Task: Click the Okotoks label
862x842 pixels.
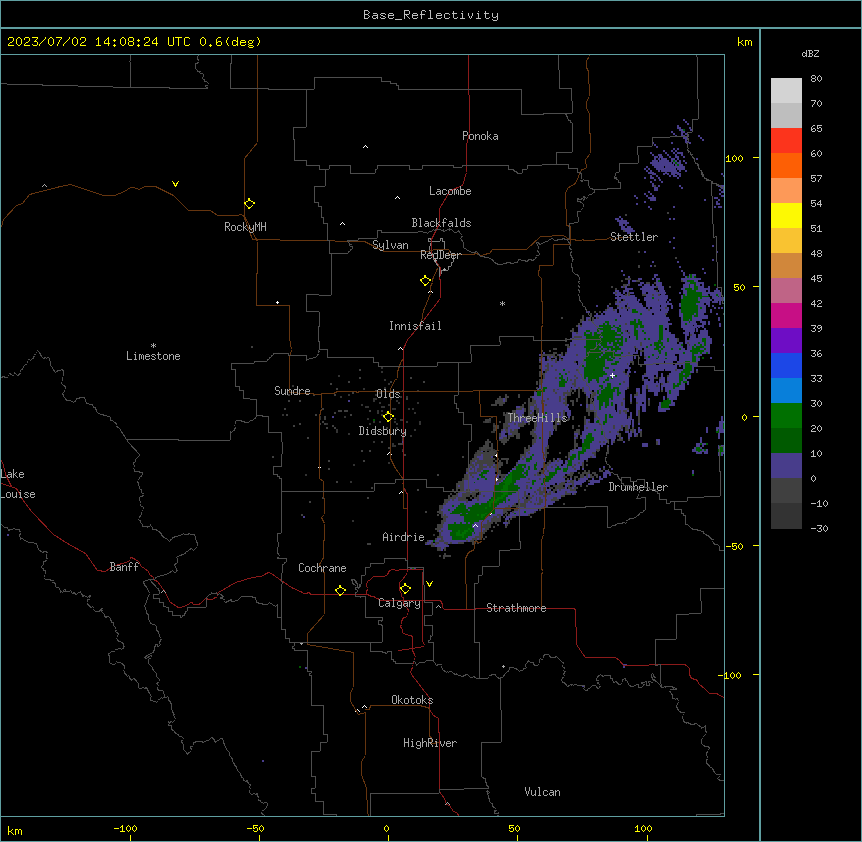Action: 412,700
